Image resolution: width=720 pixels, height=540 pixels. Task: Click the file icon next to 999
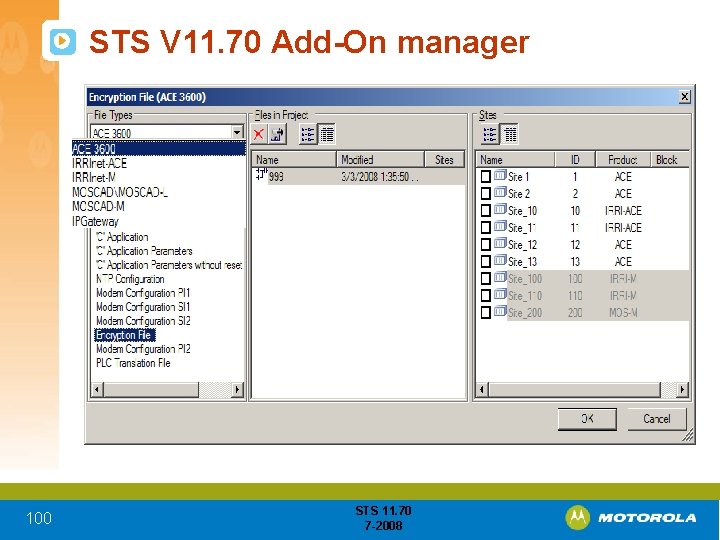(261, 174)
